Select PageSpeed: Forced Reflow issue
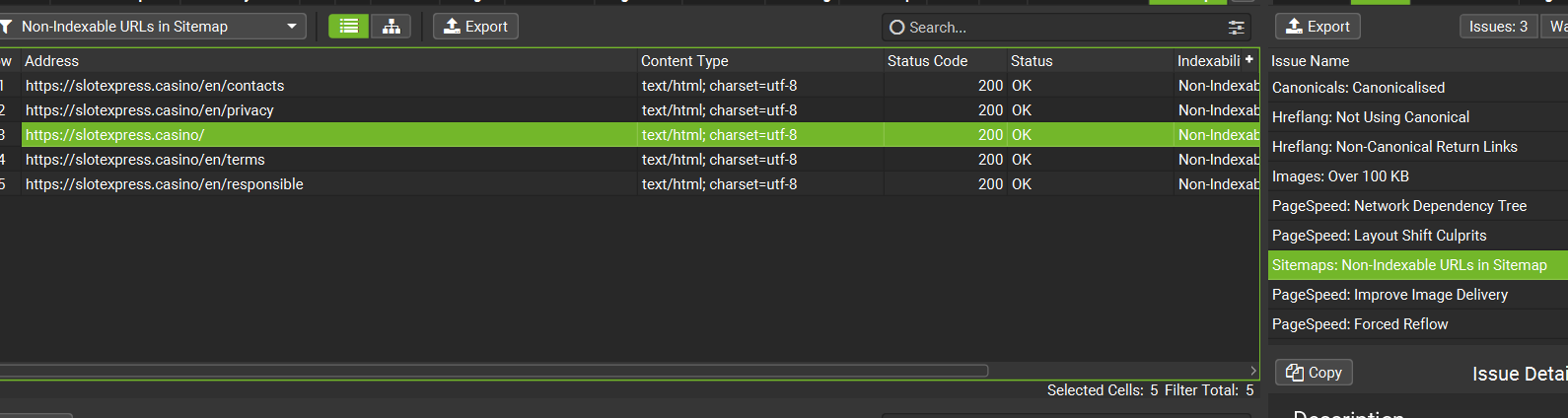The image size is (1568, 418). 1360,324
